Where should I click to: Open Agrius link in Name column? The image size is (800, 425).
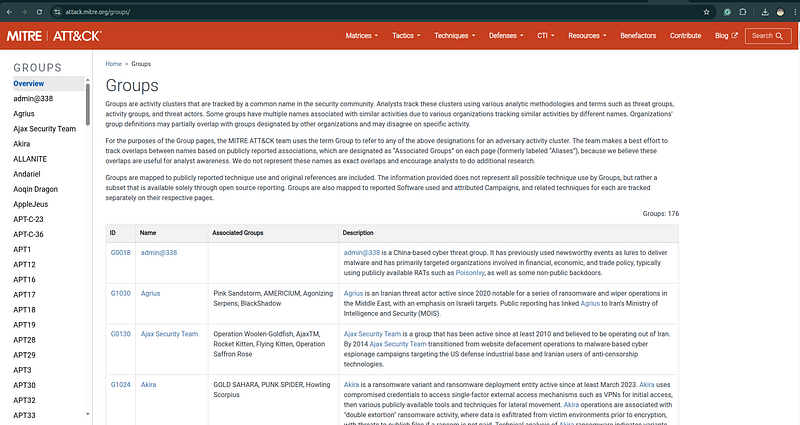pos(151,293)
